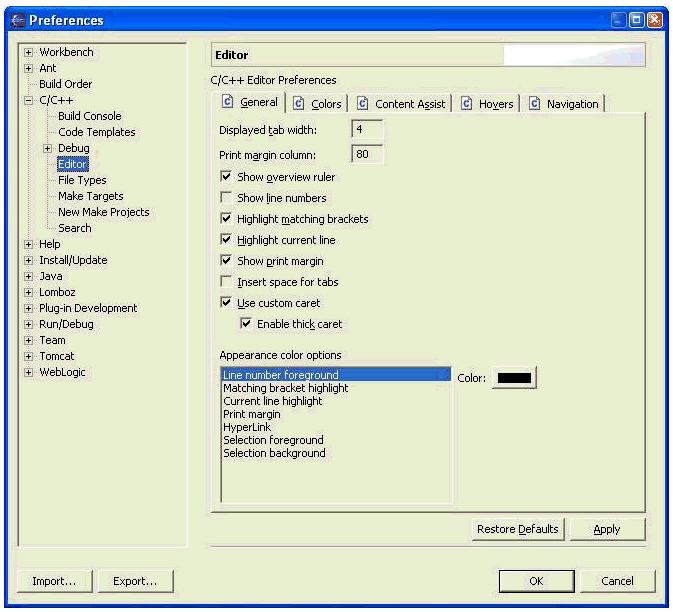Click the C icon on the Colors tab

click(x=300, y=104)
